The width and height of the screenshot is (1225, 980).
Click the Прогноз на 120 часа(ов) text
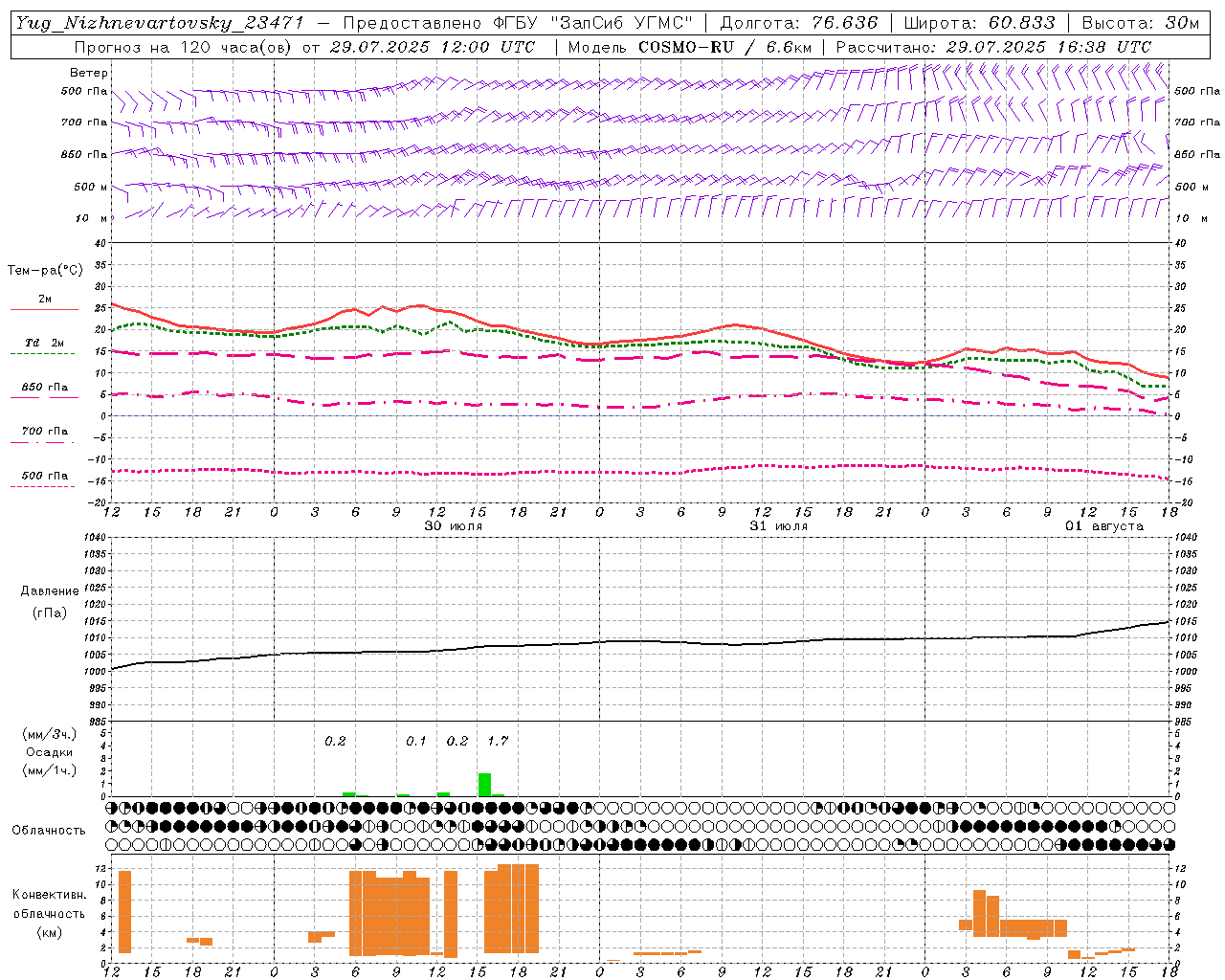click(183, 47)
